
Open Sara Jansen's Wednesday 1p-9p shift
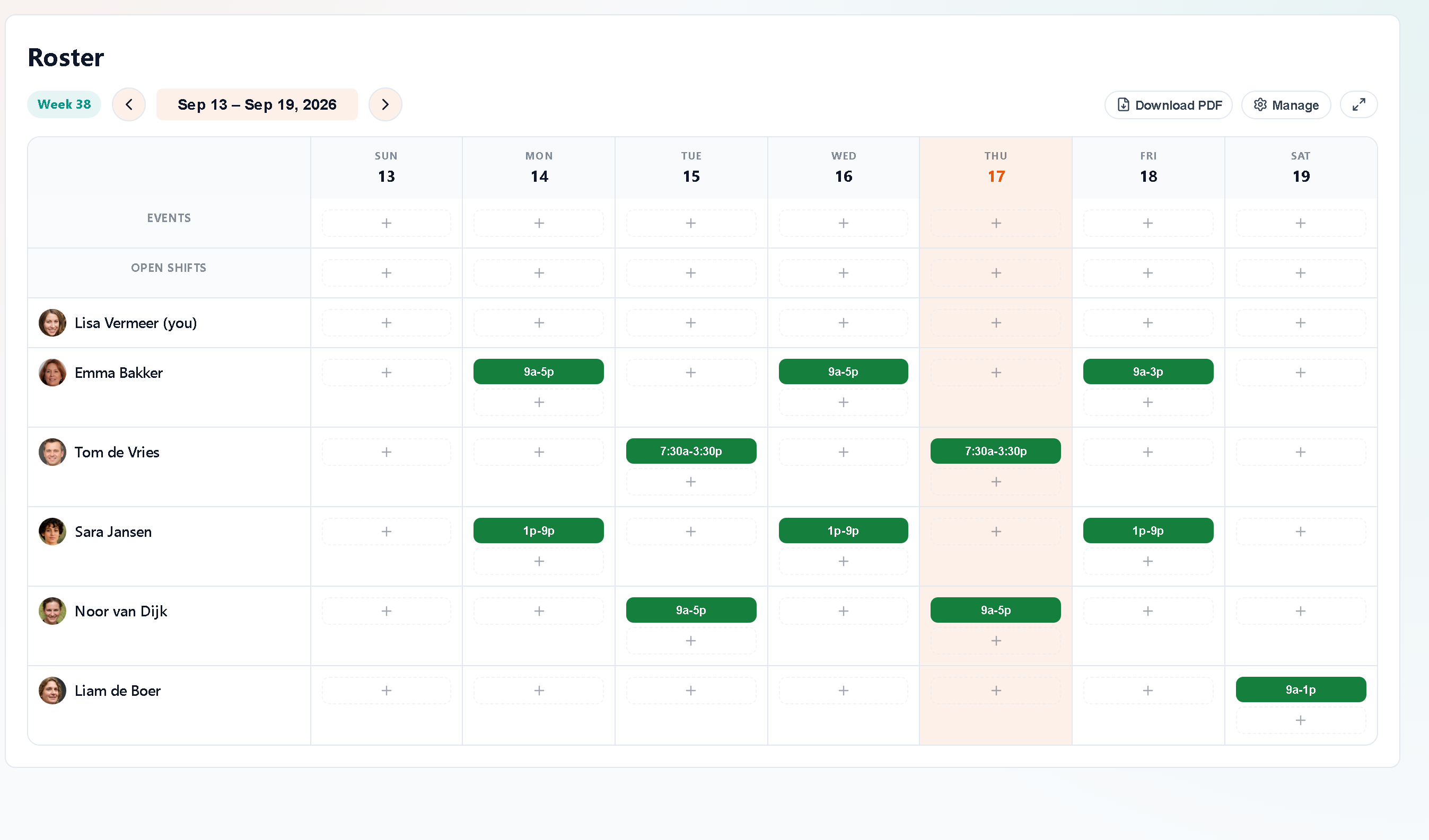coord(843,530)
